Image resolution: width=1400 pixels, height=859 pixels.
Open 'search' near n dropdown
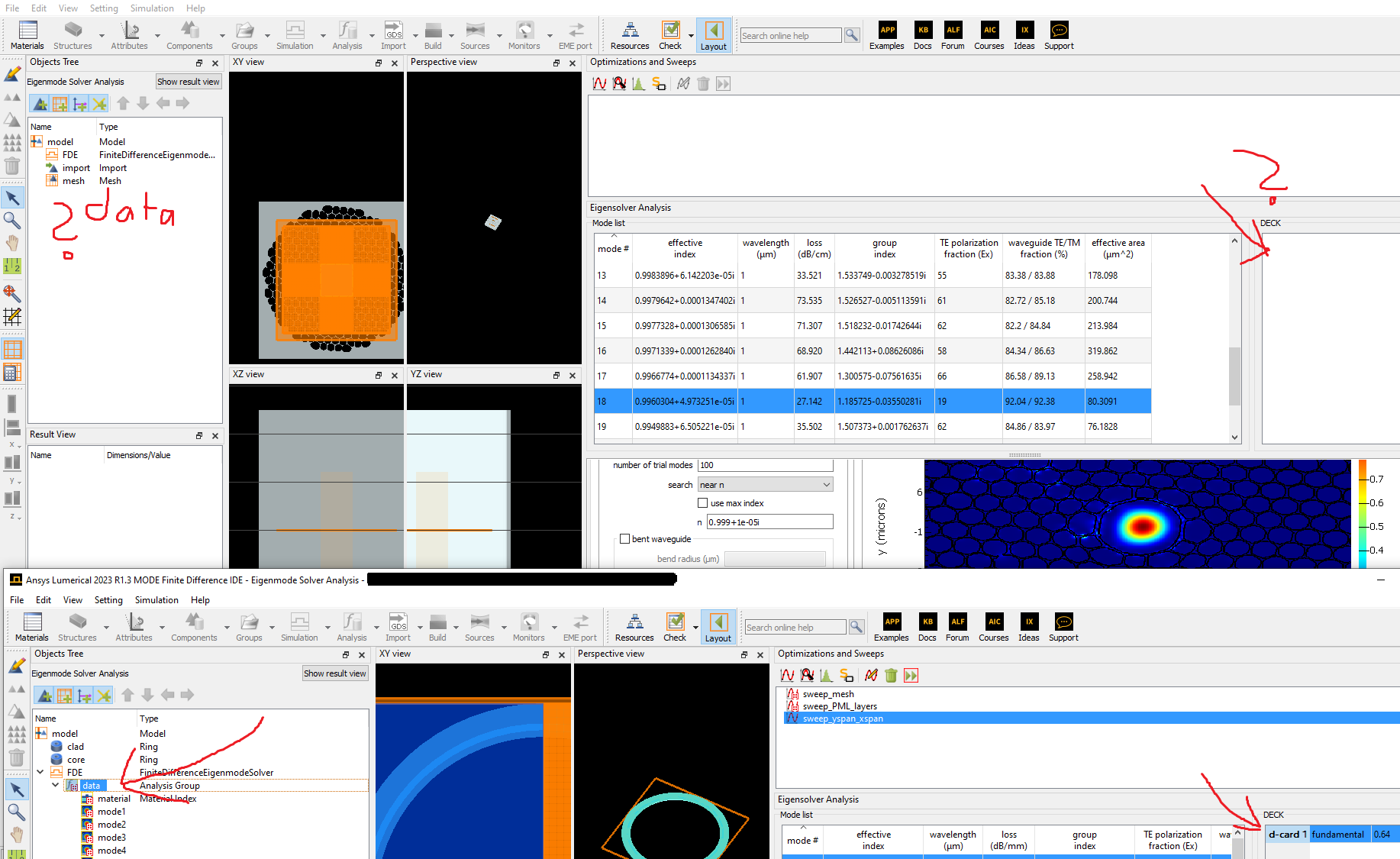(x=765, y=485)
